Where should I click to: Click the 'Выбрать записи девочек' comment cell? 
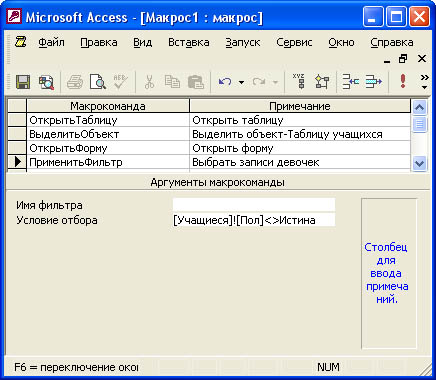pyautogui.click(x=300, y=162)
